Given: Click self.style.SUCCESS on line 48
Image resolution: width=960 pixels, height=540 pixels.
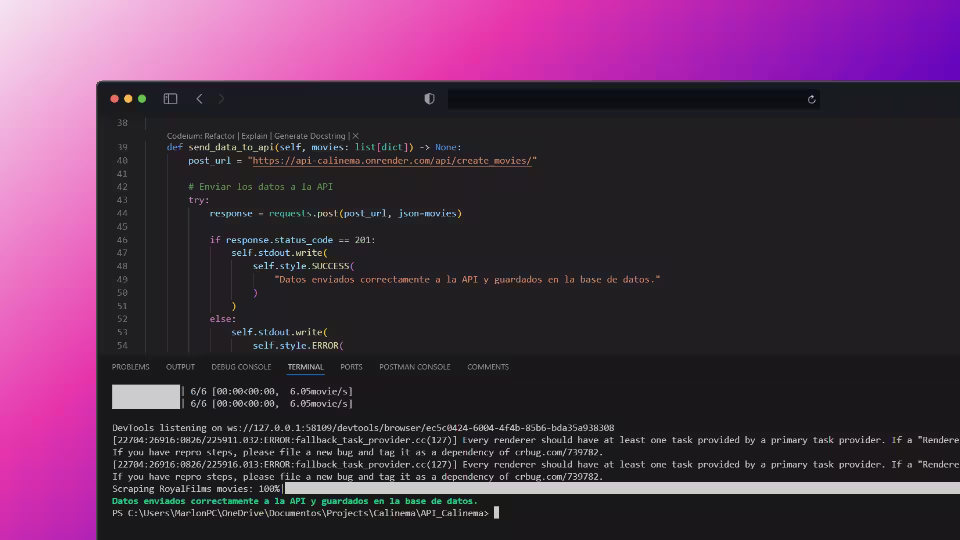Looking at the screenshot, I should click(301, 266).
